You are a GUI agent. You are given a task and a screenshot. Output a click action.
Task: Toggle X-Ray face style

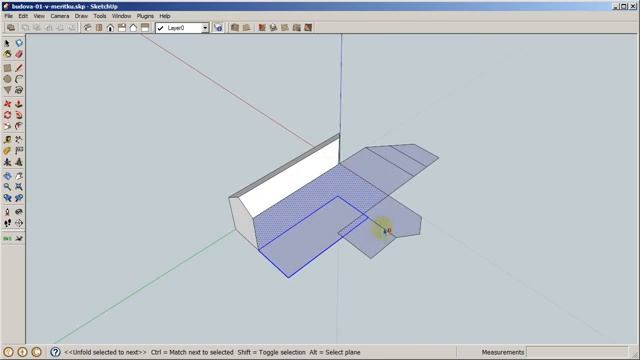[x=235, y=28]
